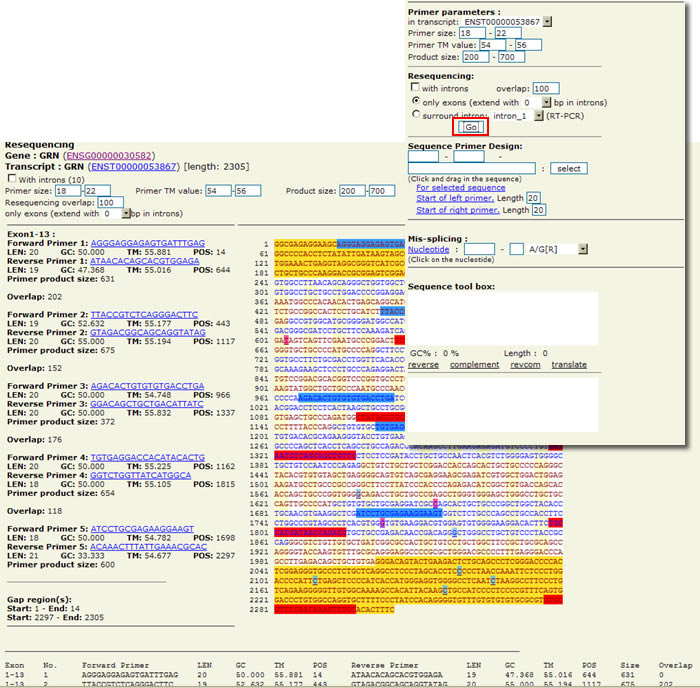
Task: Click the 'For selected sequence' link
Action: click(x=461, y=188)
